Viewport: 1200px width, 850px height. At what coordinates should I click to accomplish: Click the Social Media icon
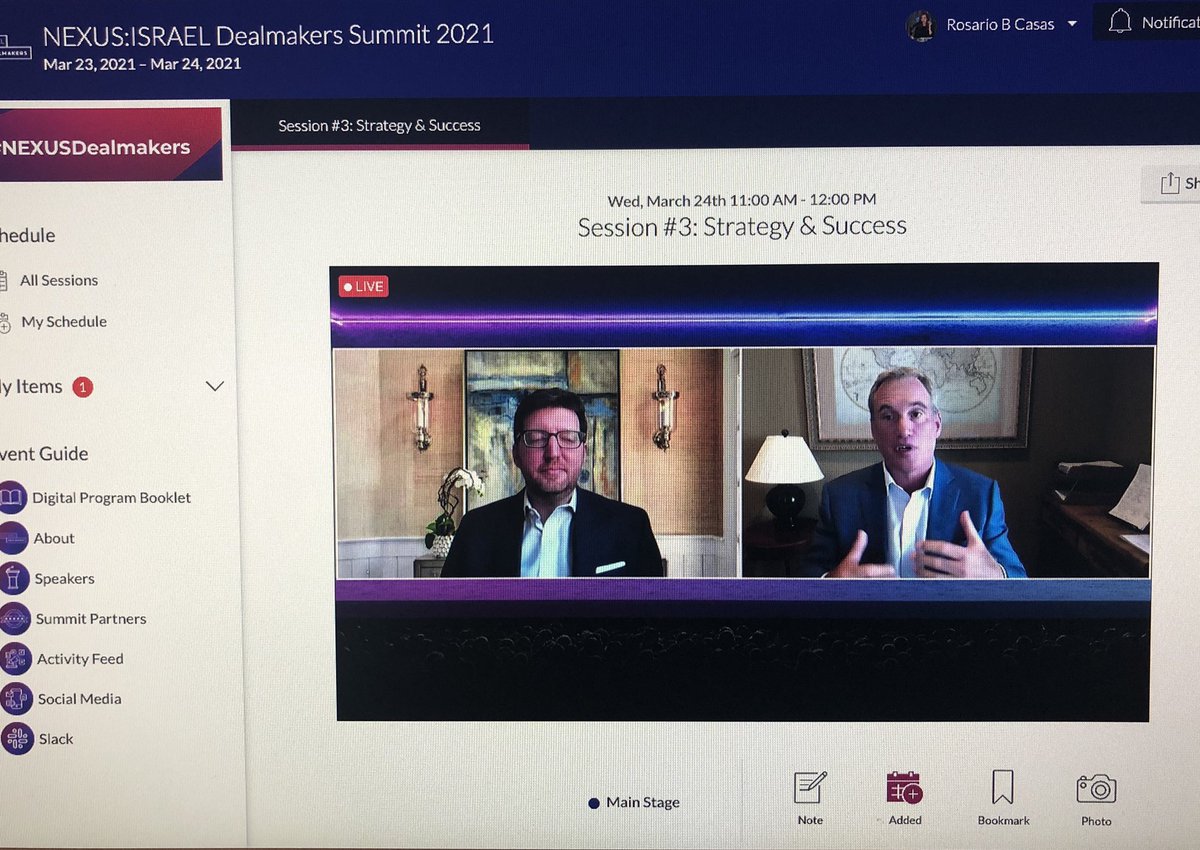[16, 699]
